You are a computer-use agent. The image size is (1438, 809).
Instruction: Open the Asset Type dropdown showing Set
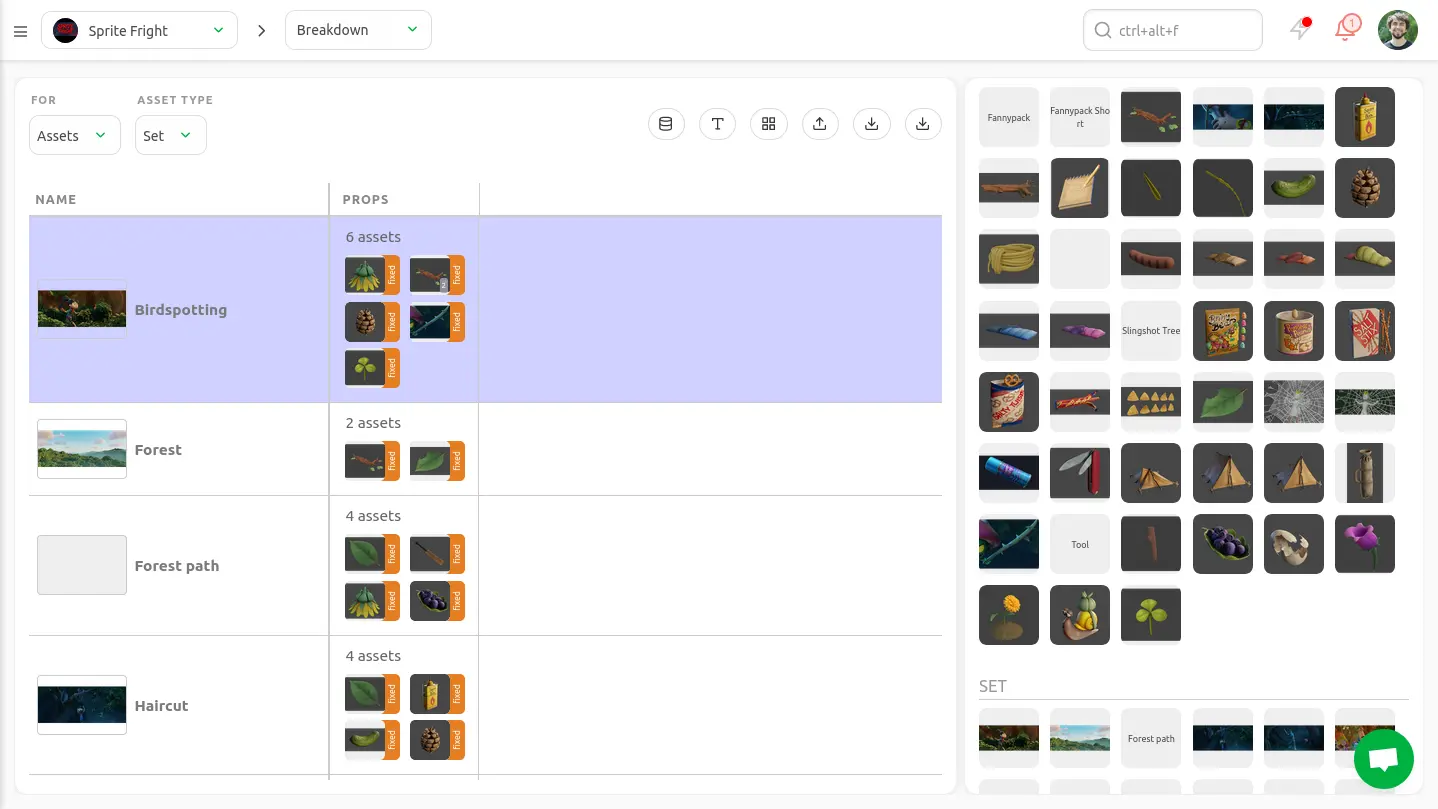point(170,136)
